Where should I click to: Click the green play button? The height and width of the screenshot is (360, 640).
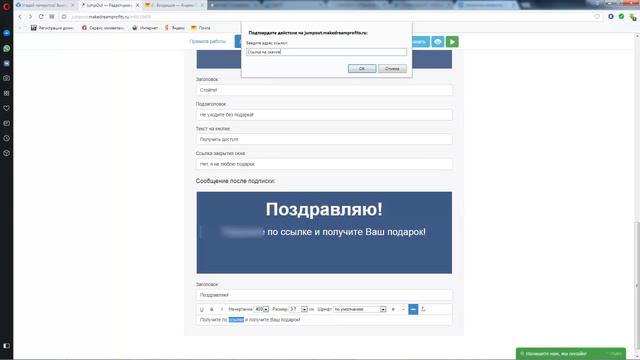pyautogui.click(x=452, y=42)
